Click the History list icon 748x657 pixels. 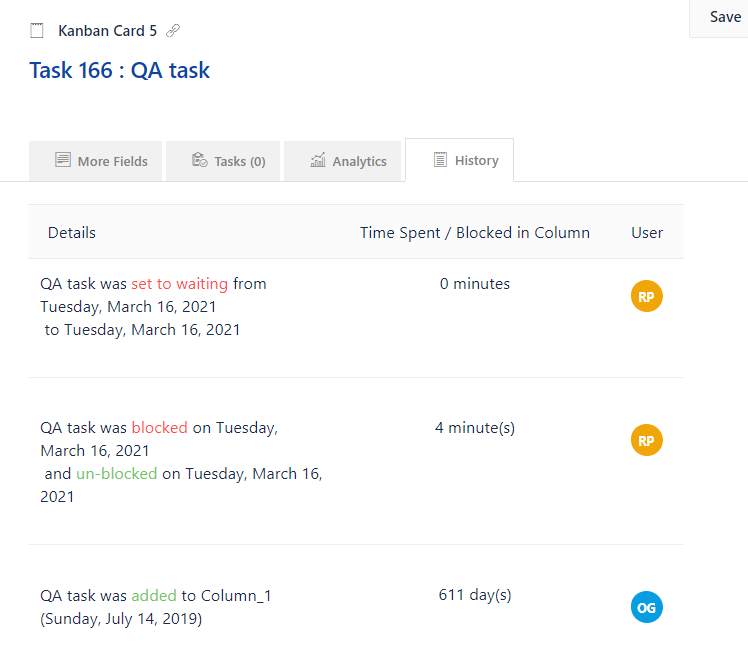pyautogui.click(x=440, y=159)
